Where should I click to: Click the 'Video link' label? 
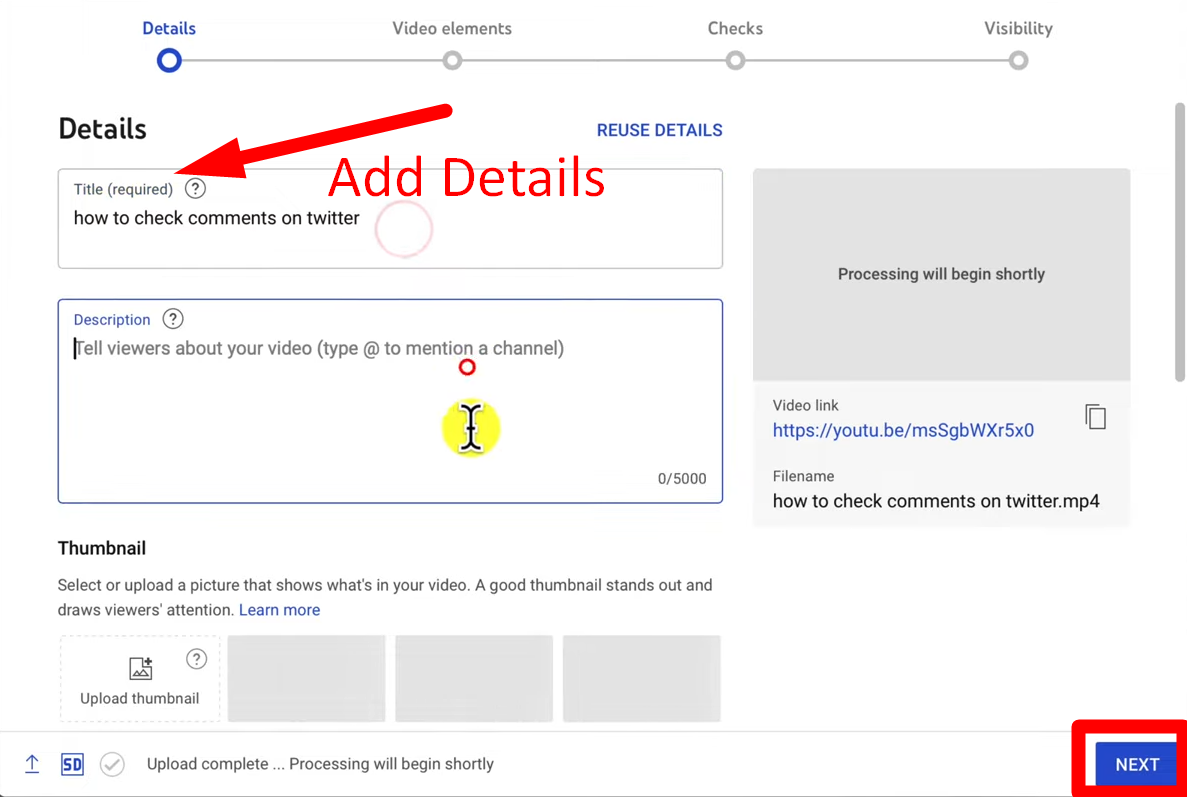click(x=805, y=405)
